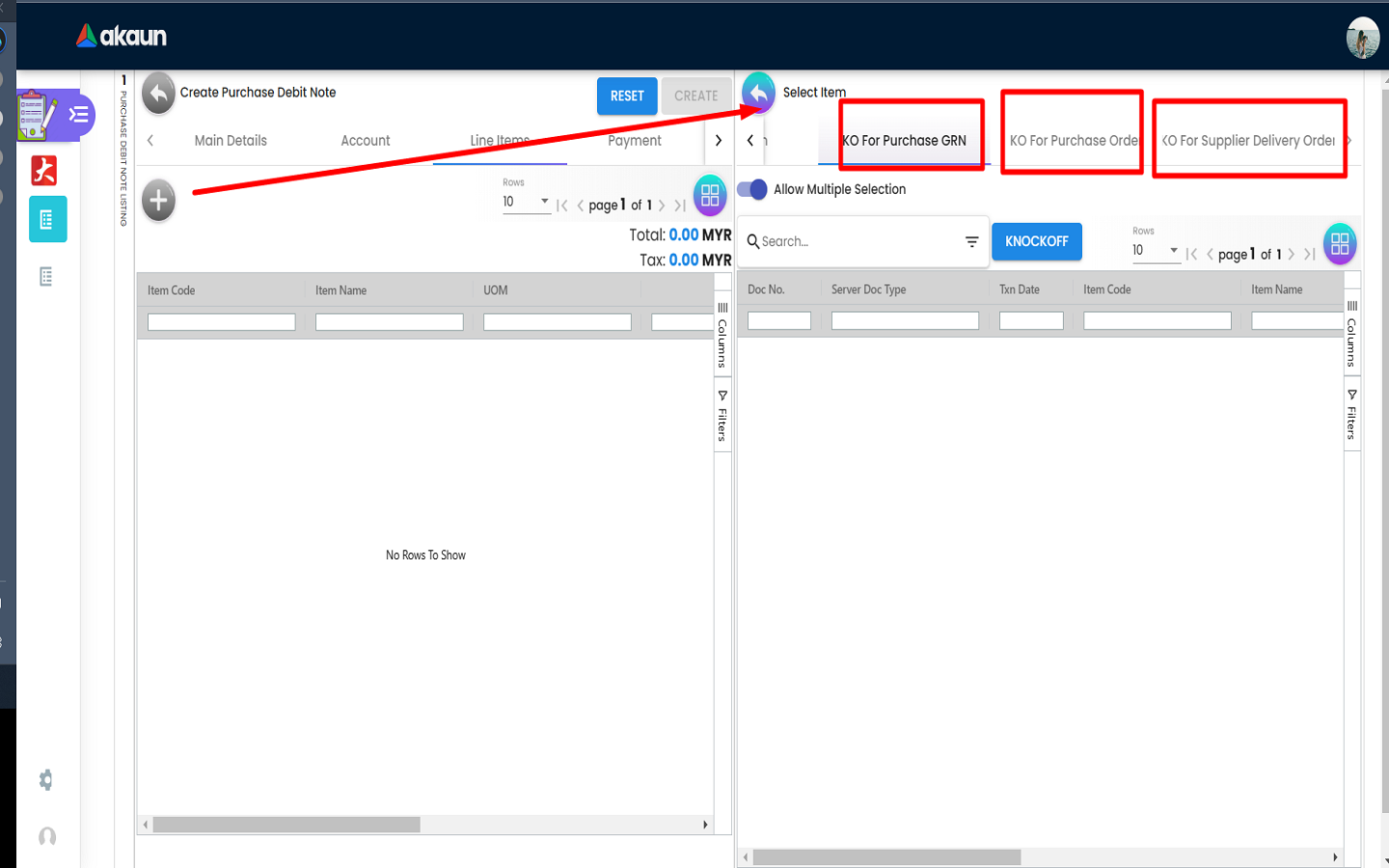
Task: Go to the previous page in the Select Item grid
Action: click(x=1210, y=254)
